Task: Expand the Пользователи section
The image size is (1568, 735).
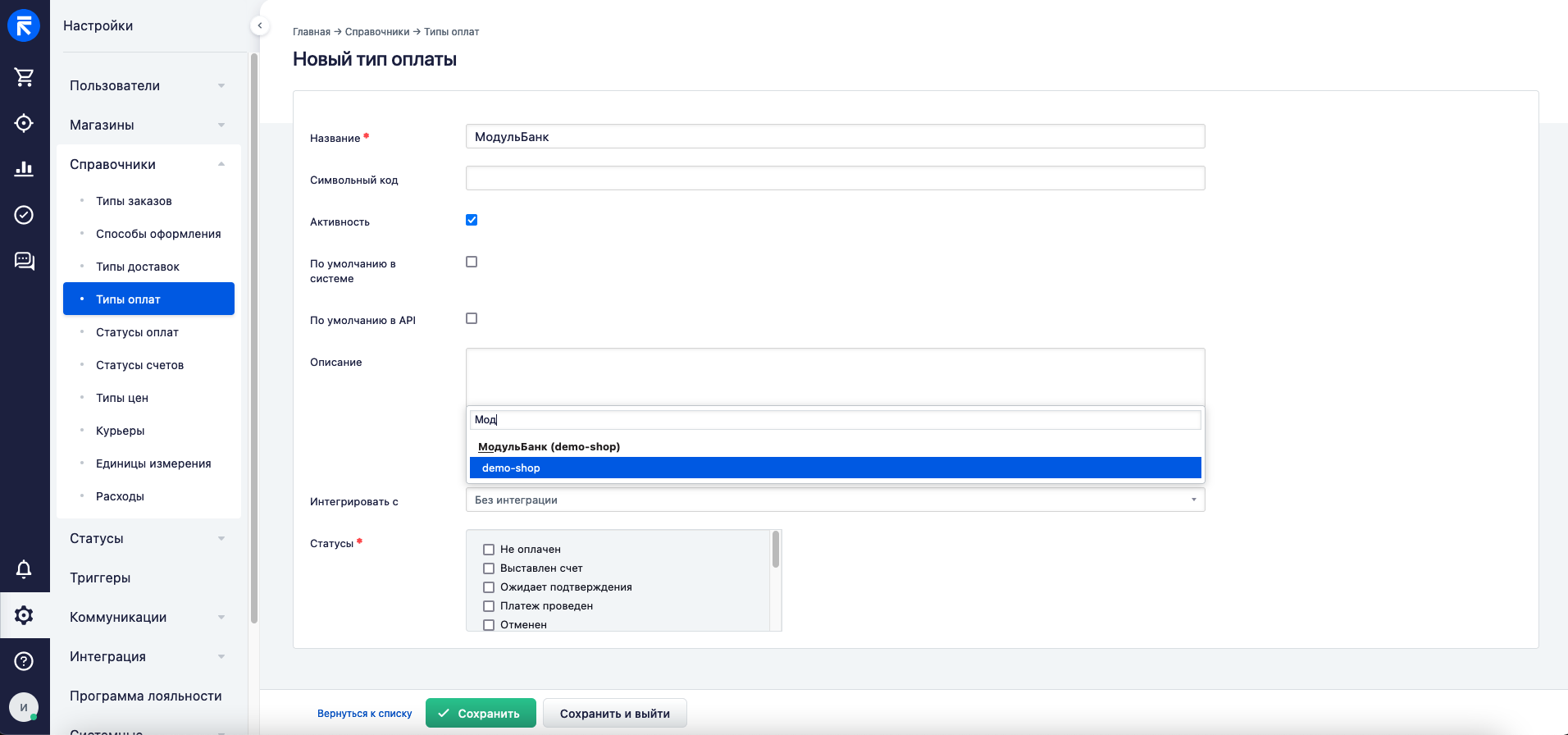Action: [x=148, y=85]
